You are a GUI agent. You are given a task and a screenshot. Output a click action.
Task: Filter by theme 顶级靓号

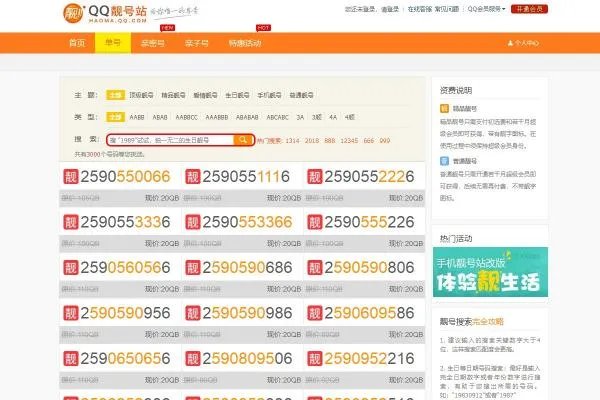click(x=142, y=95)
